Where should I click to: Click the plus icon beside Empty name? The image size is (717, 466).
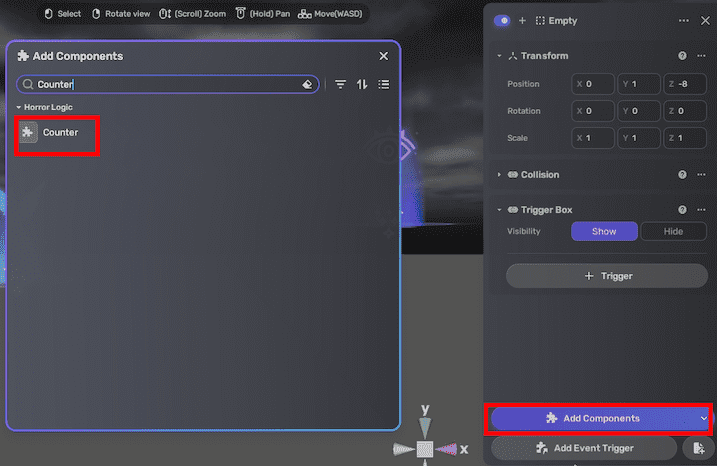click(x=522, y=20)
